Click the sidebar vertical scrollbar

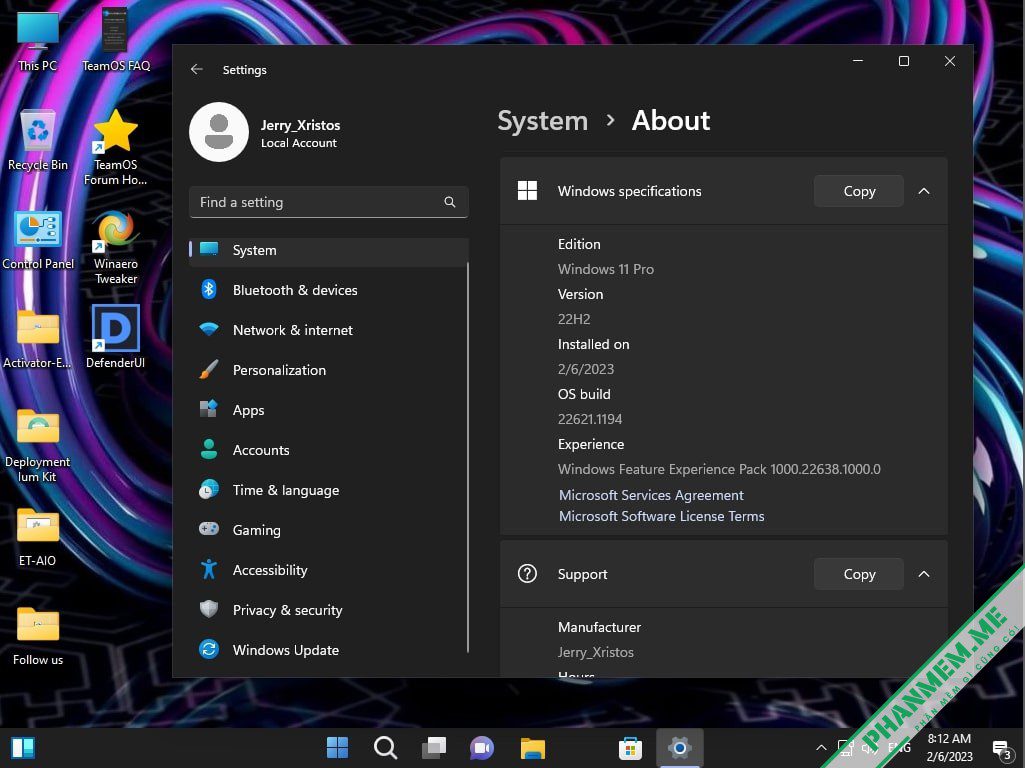pos(468,458)
